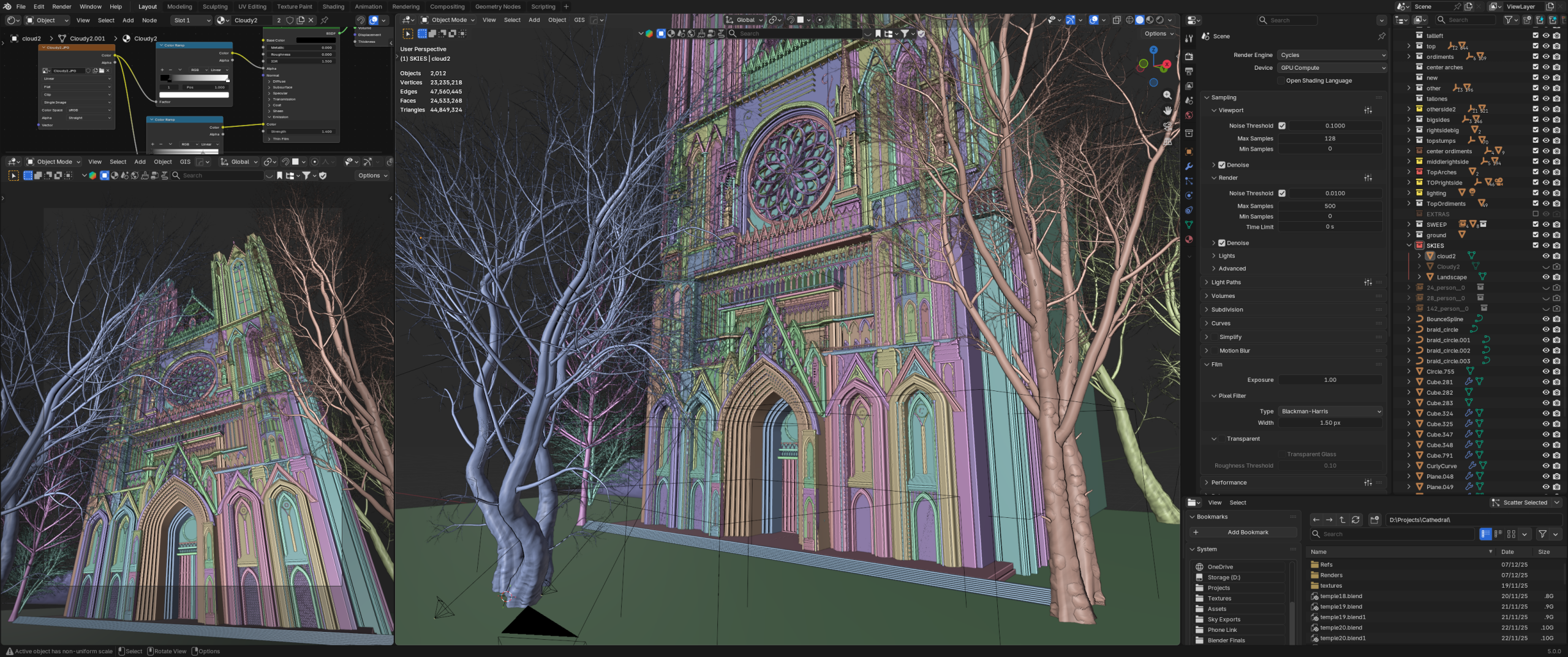The height and width of the screenshot is (657, 1568).
Task: Collapse the SKIES collection in outliner
Action: point(1409,245)
